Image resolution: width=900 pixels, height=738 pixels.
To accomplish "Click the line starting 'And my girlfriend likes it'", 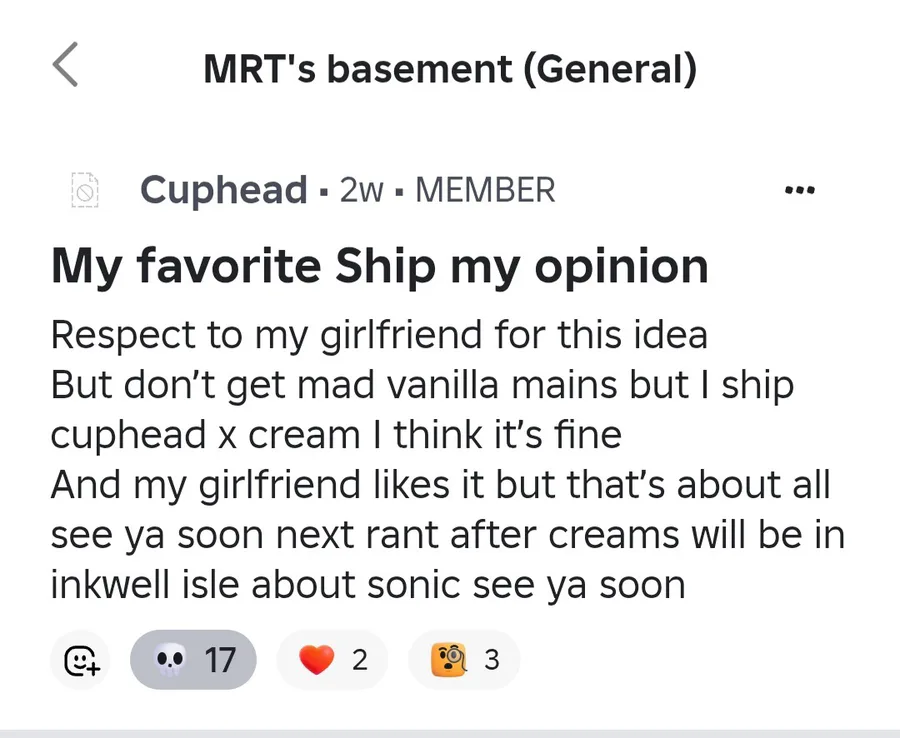I will pos(440,485).
